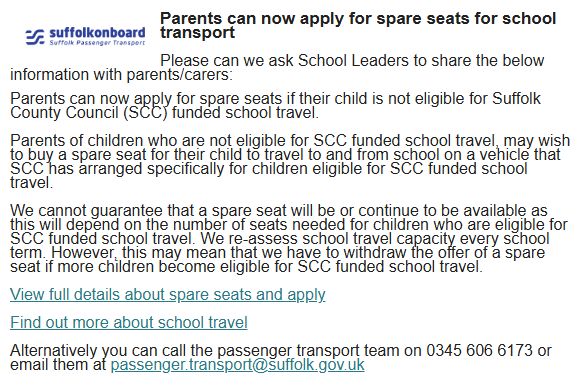The width and height of the screenshot is (585, 392).
Task: Click the Suffolk Passenger Transport tagline
Action: (97, 43)
